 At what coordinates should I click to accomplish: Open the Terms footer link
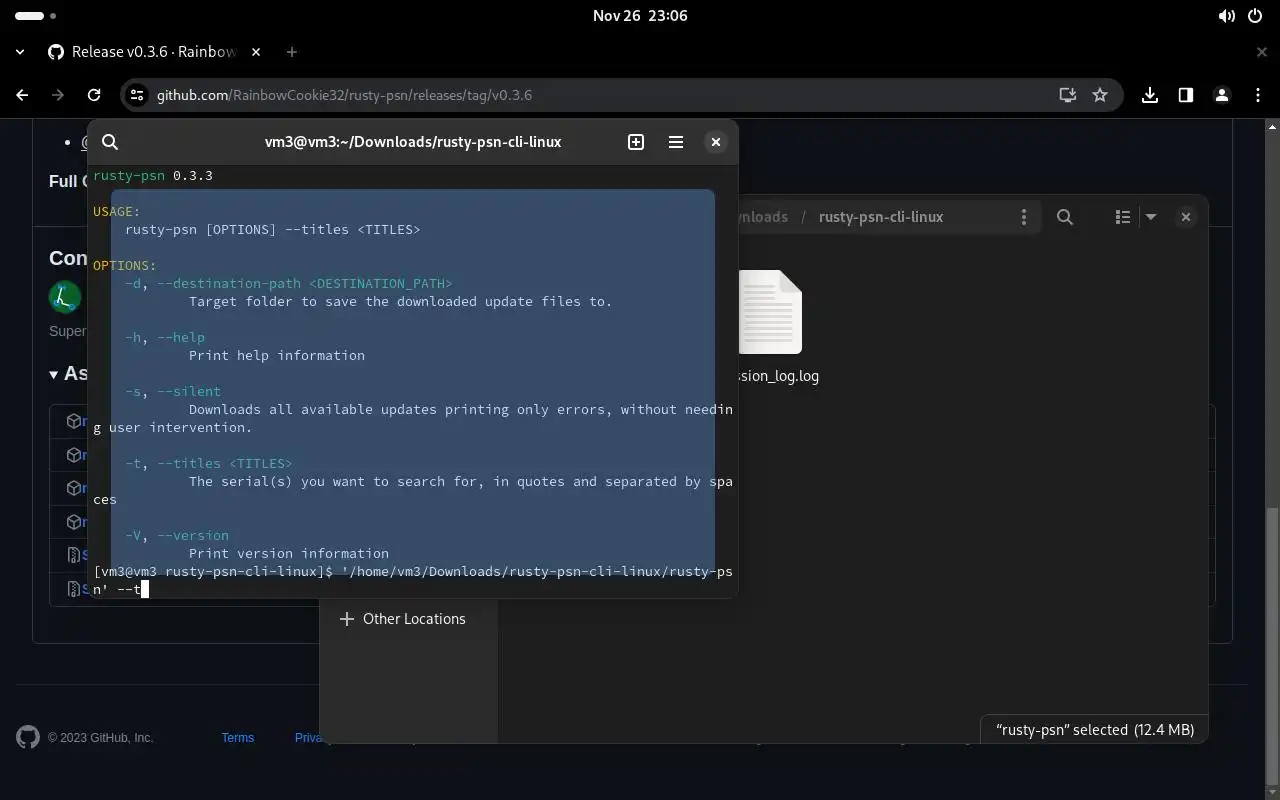point(238,738)
